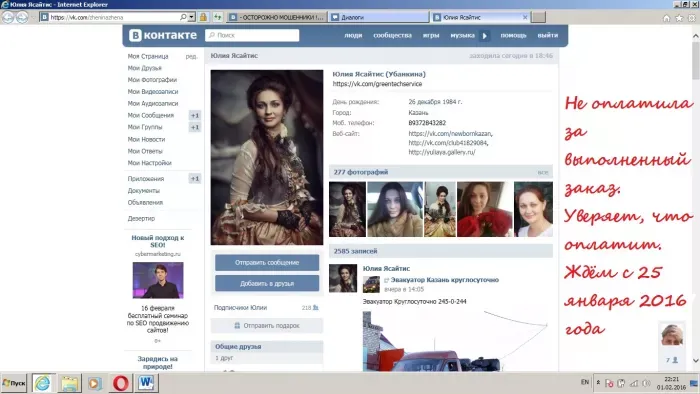Open Эвакуатор Казань круглосуточно repost link

click(445, 280)
